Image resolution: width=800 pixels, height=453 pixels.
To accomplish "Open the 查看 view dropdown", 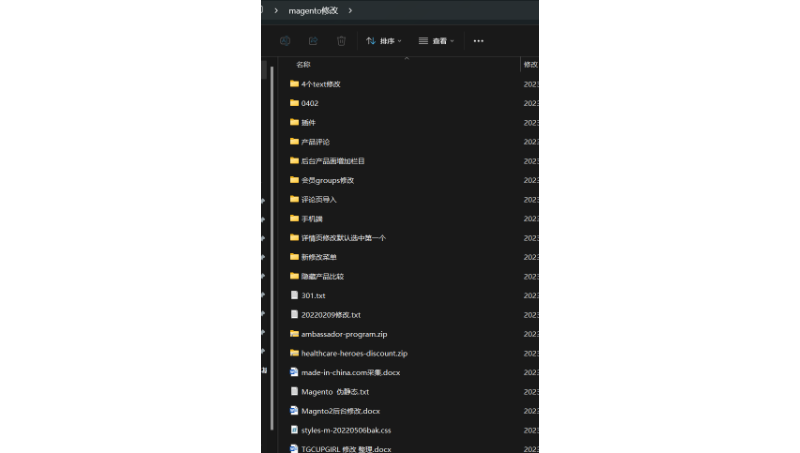I will click(436, 41).
